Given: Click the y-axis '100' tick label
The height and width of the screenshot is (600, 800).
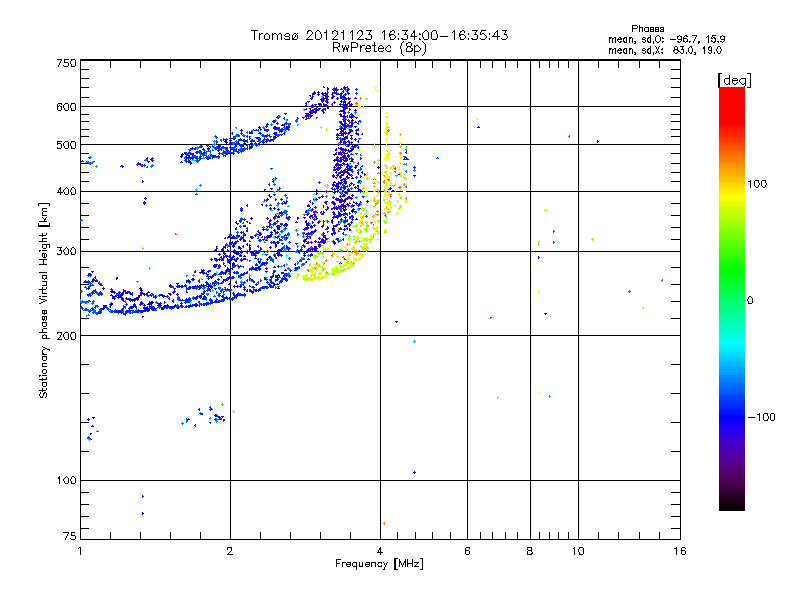Looking at the screenshot, I should [x=66, y=480].
